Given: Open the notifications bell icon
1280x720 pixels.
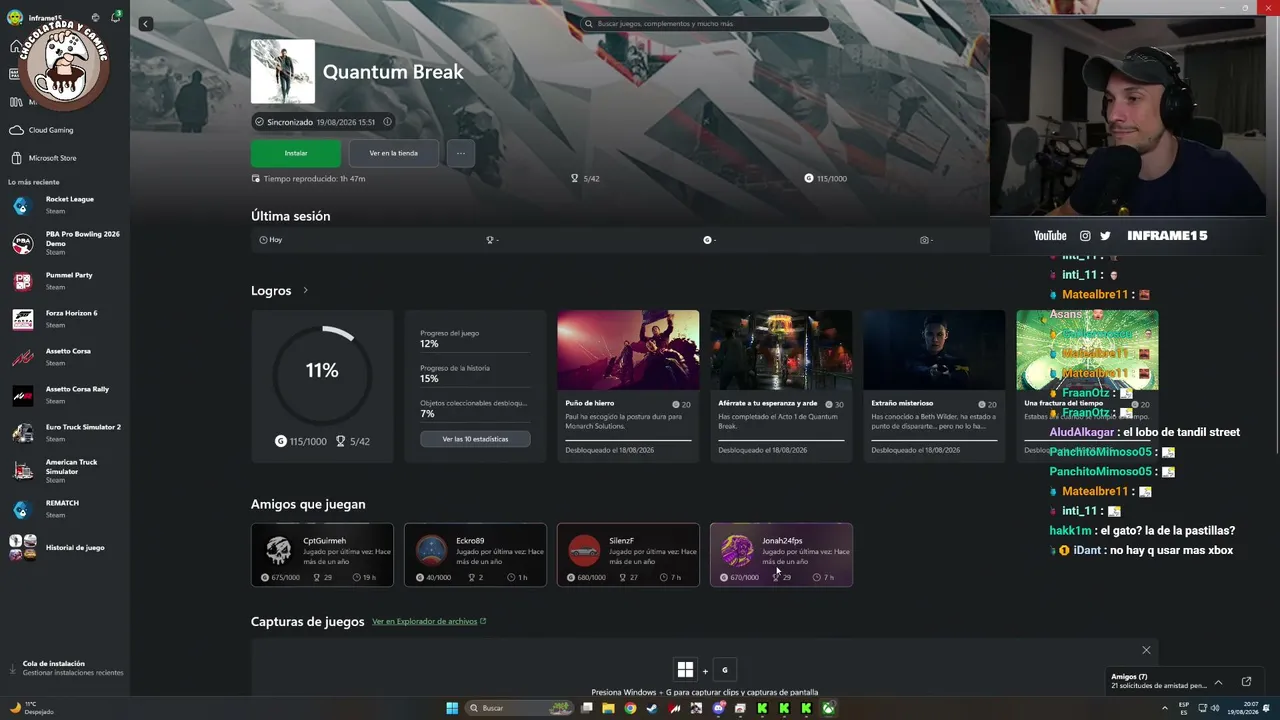Looking at the screenshot, I should click(115, 17).
